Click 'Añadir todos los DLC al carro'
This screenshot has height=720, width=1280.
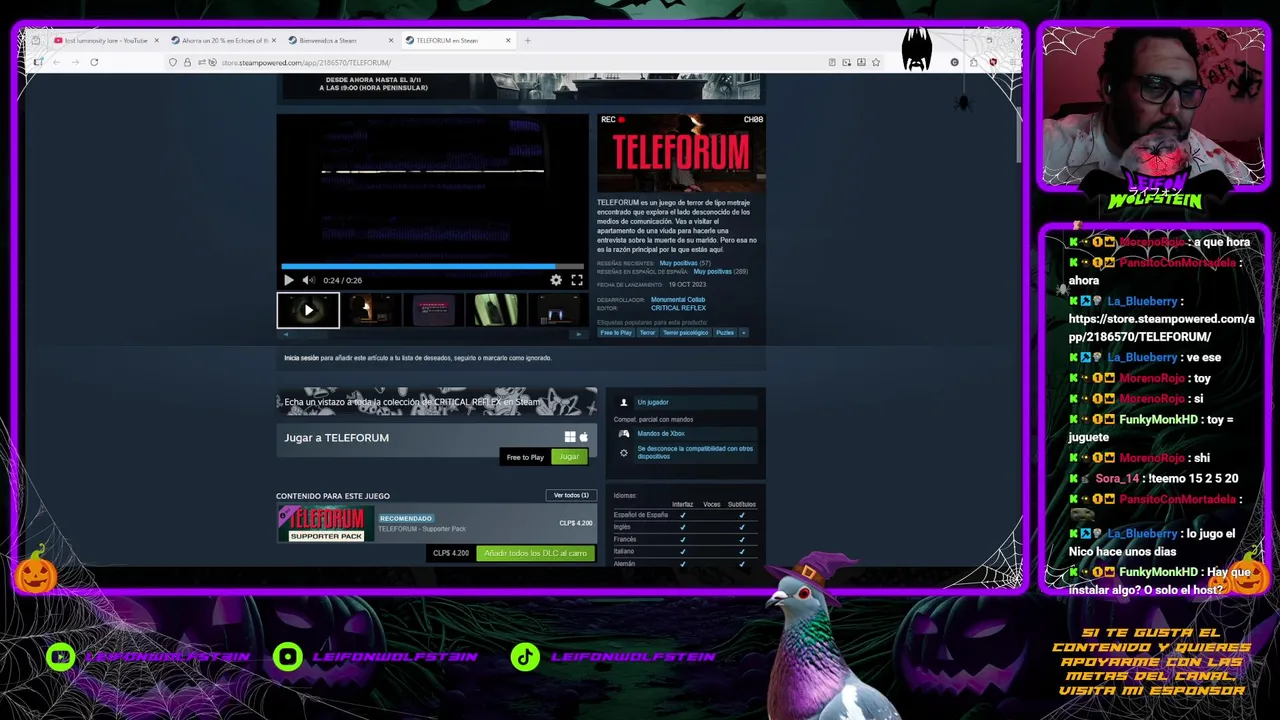point(536,553)
